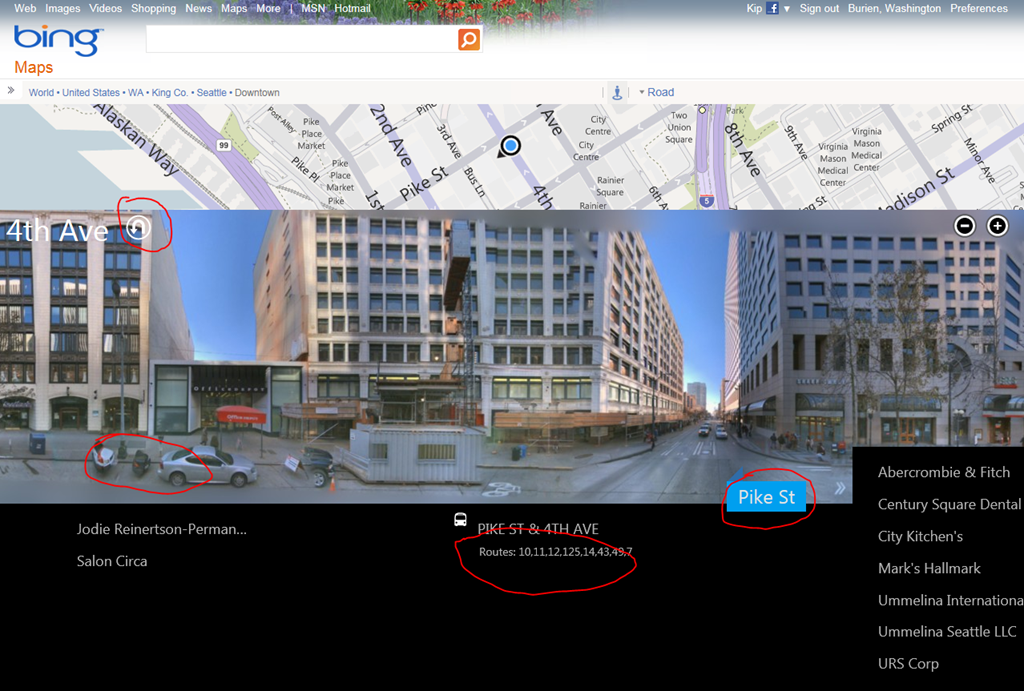
Task: Select the World breadcrumb
Action: click(41, 93)
